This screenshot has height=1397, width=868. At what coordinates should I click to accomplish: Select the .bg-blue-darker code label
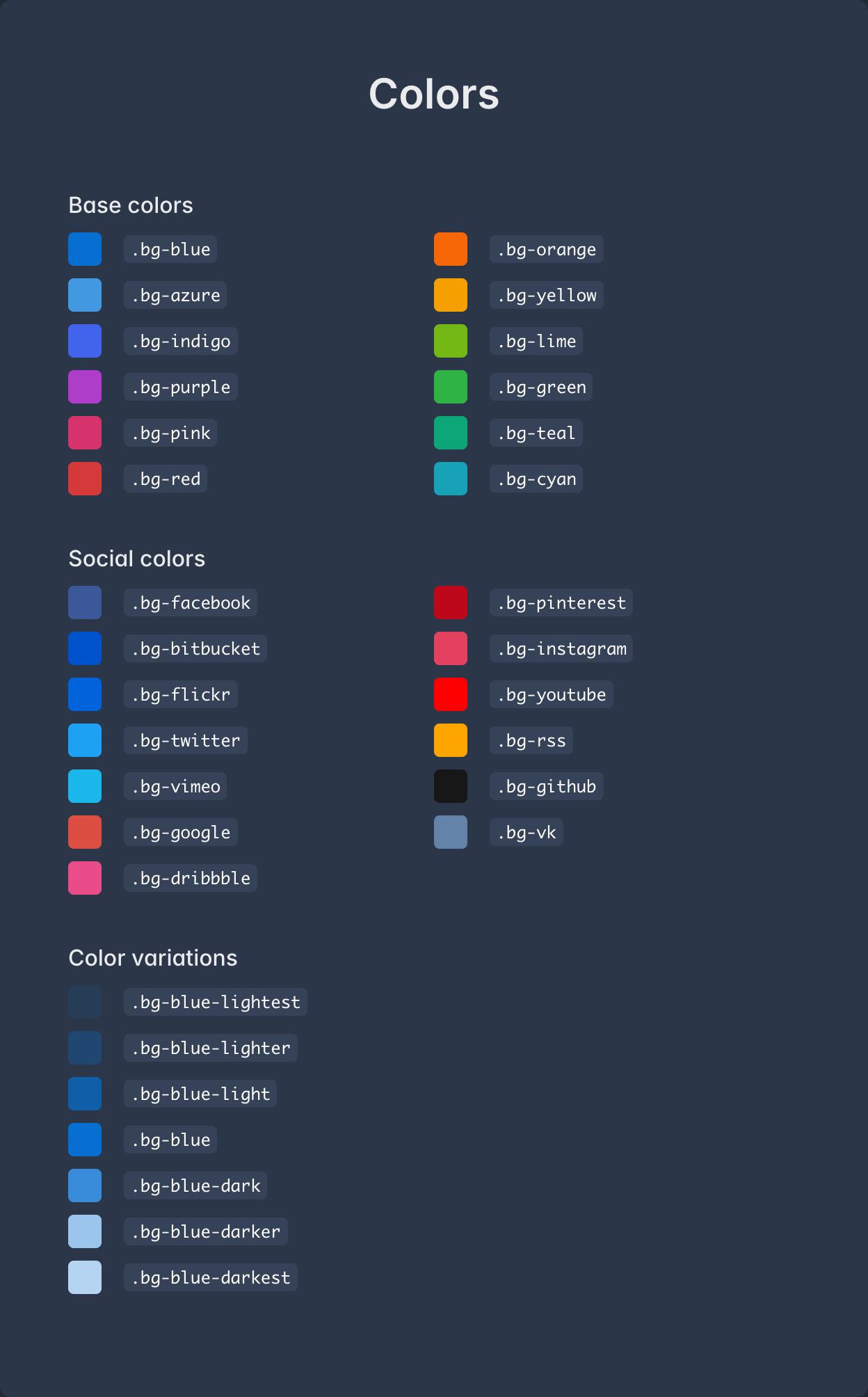point(206,1231)
